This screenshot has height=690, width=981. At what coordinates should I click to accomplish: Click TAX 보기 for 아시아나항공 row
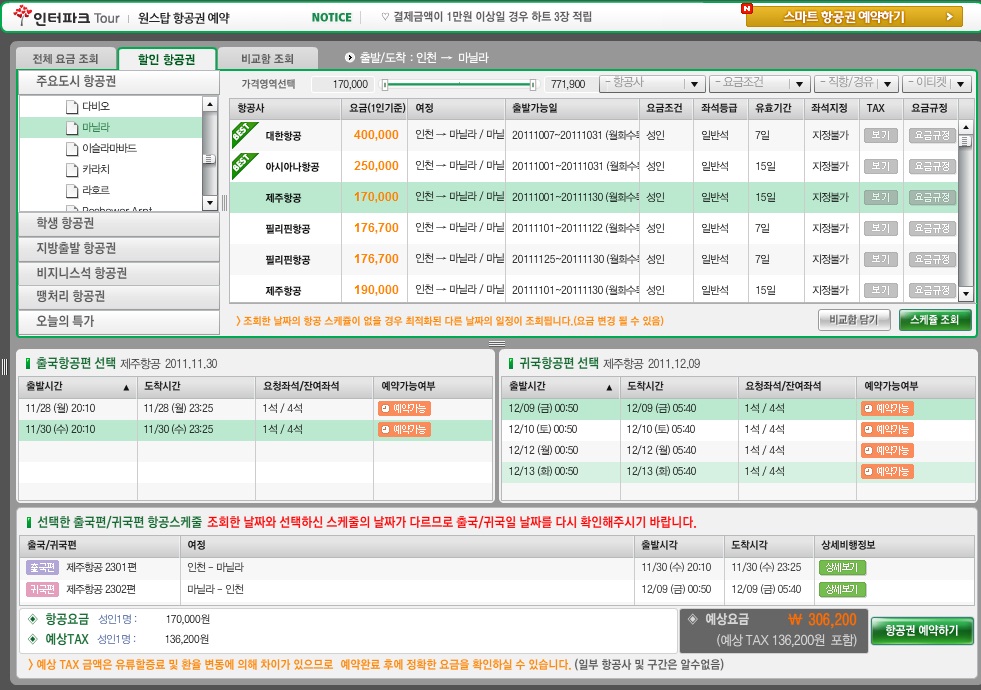click(881, 166)
